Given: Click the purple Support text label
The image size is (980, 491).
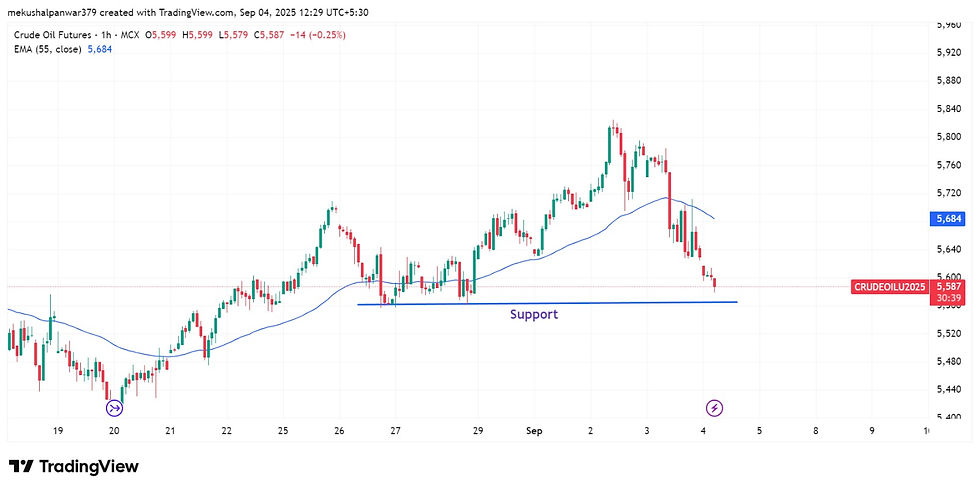Looking at the screenshot, I should 534,315.
